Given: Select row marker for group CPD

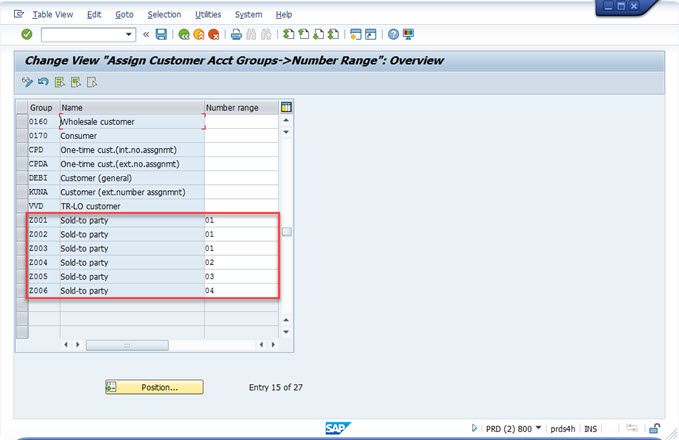Looking at the screenshot, I should [22, 150].
